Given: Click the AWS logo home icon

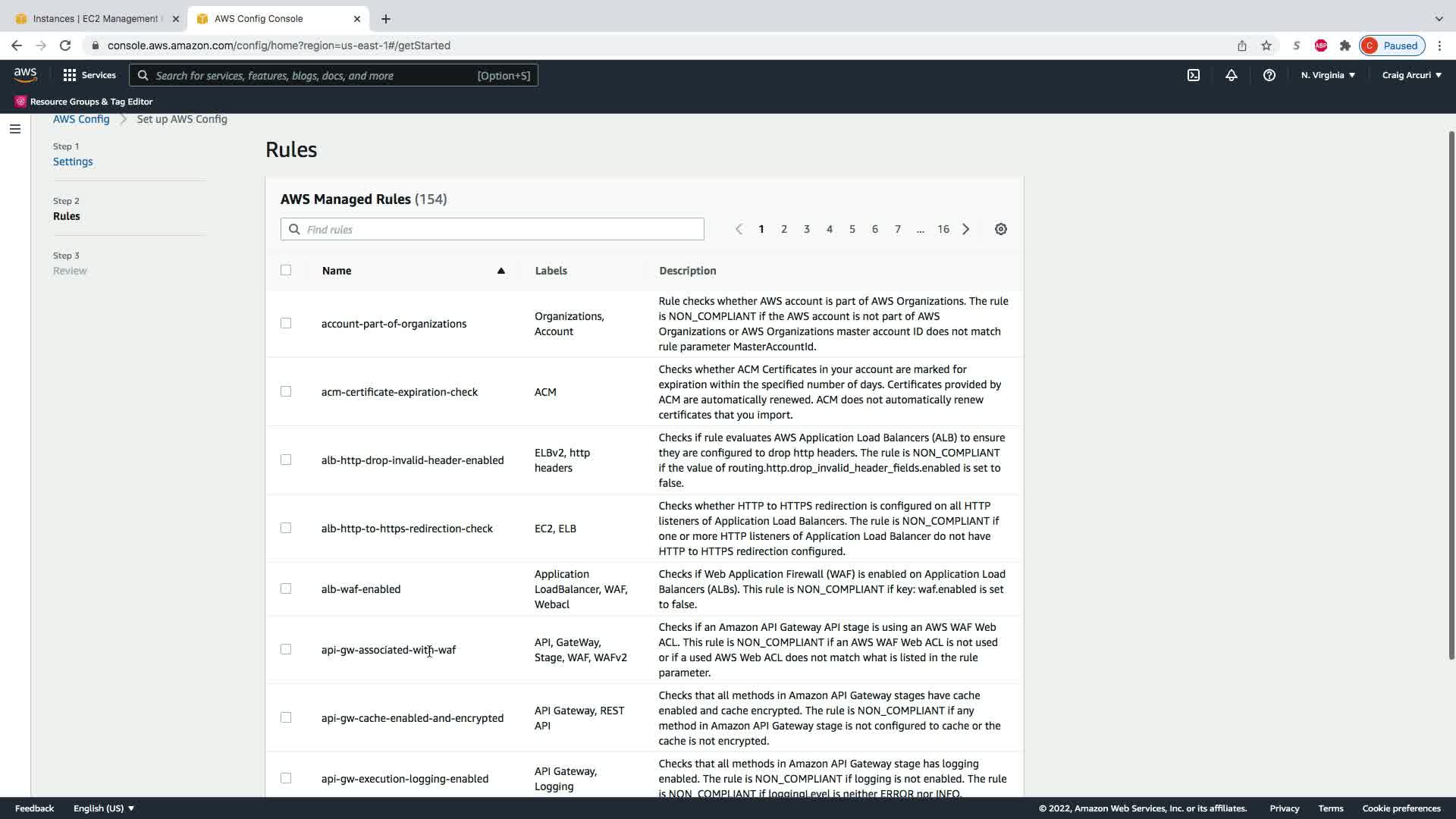Looking at the screenshot, I should pyautogui.click(x=25, y=75).
